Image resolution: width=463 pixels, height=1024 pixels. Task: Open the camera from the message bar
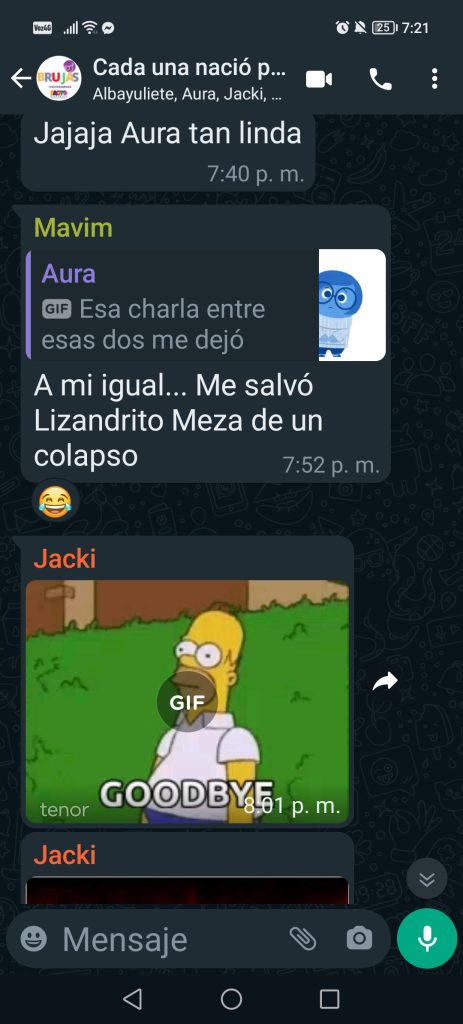pyautogui.click(x=359, y=939)
